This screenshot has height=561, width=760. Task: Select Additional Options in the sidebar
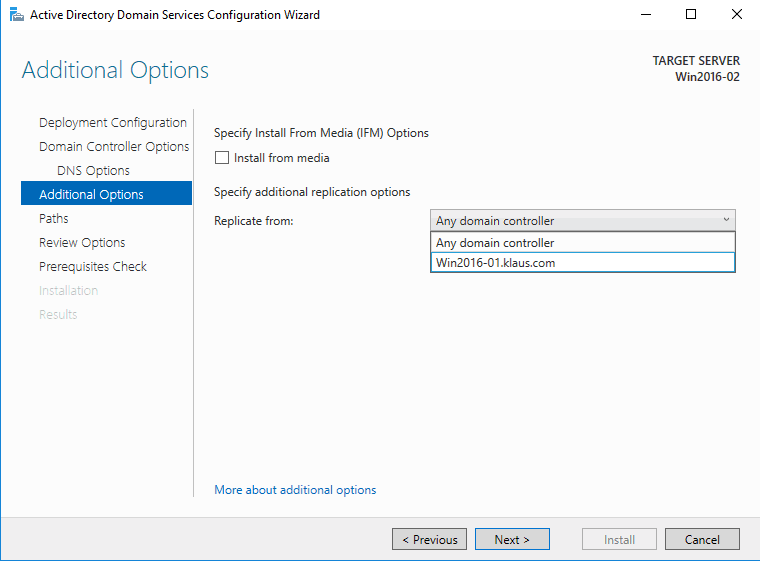click(91, 195)
